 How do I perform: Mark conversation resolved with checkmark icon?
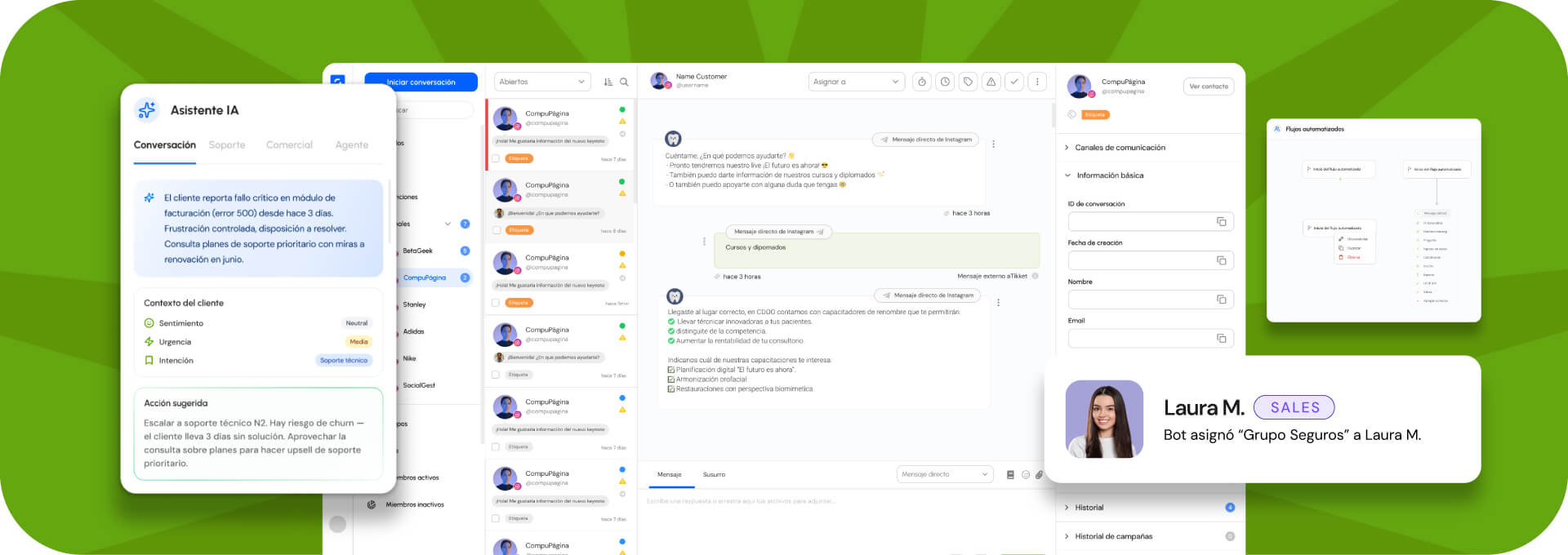[1013, 82]
